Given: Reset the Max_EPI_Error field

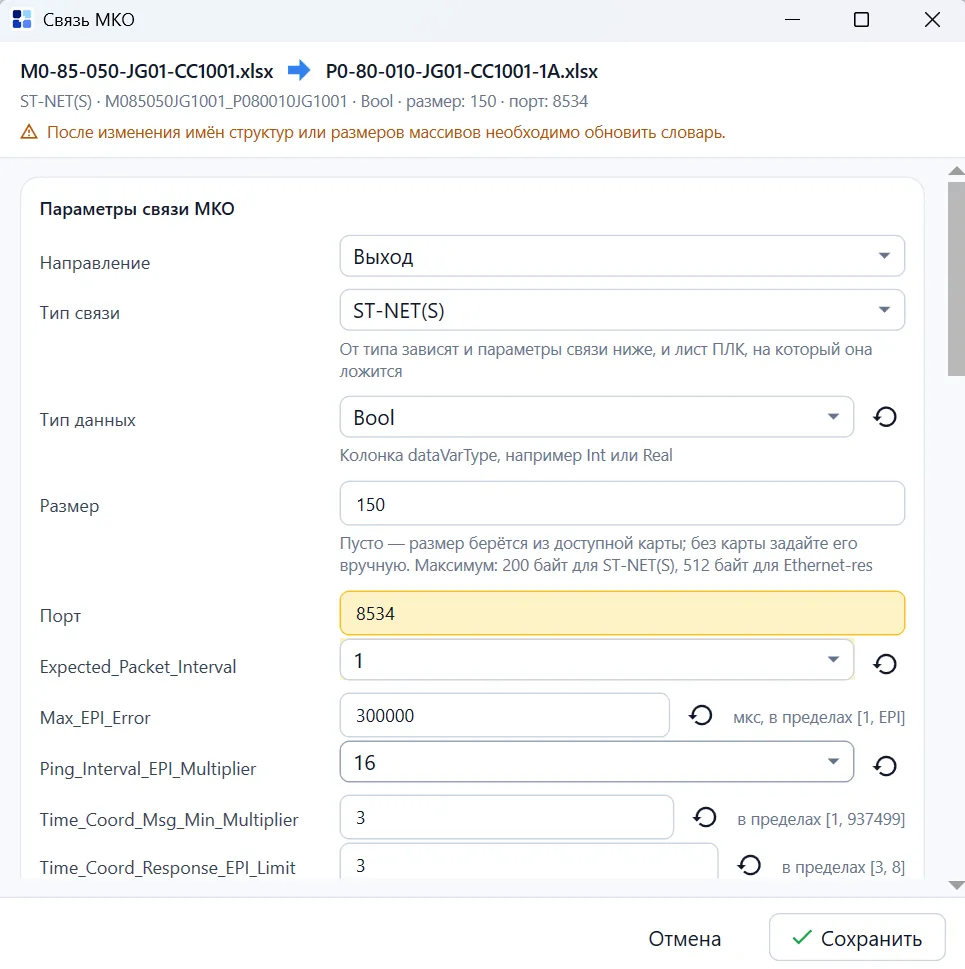Looking at the screenshot, I should point(701,716).
